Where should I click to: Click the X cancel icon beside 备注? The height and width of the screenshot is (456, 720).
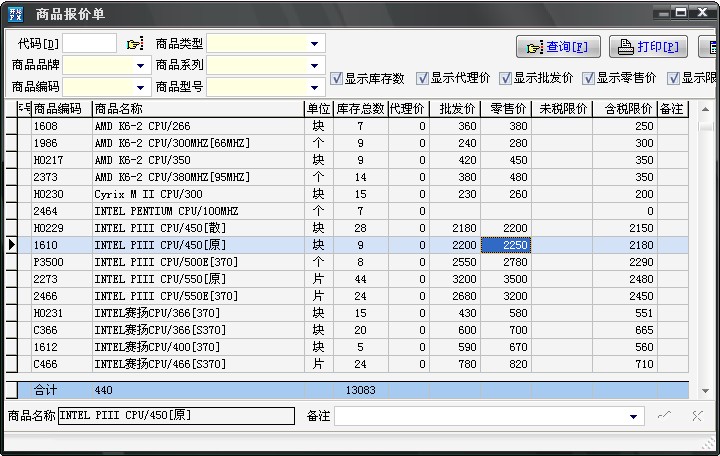(697, 416)
